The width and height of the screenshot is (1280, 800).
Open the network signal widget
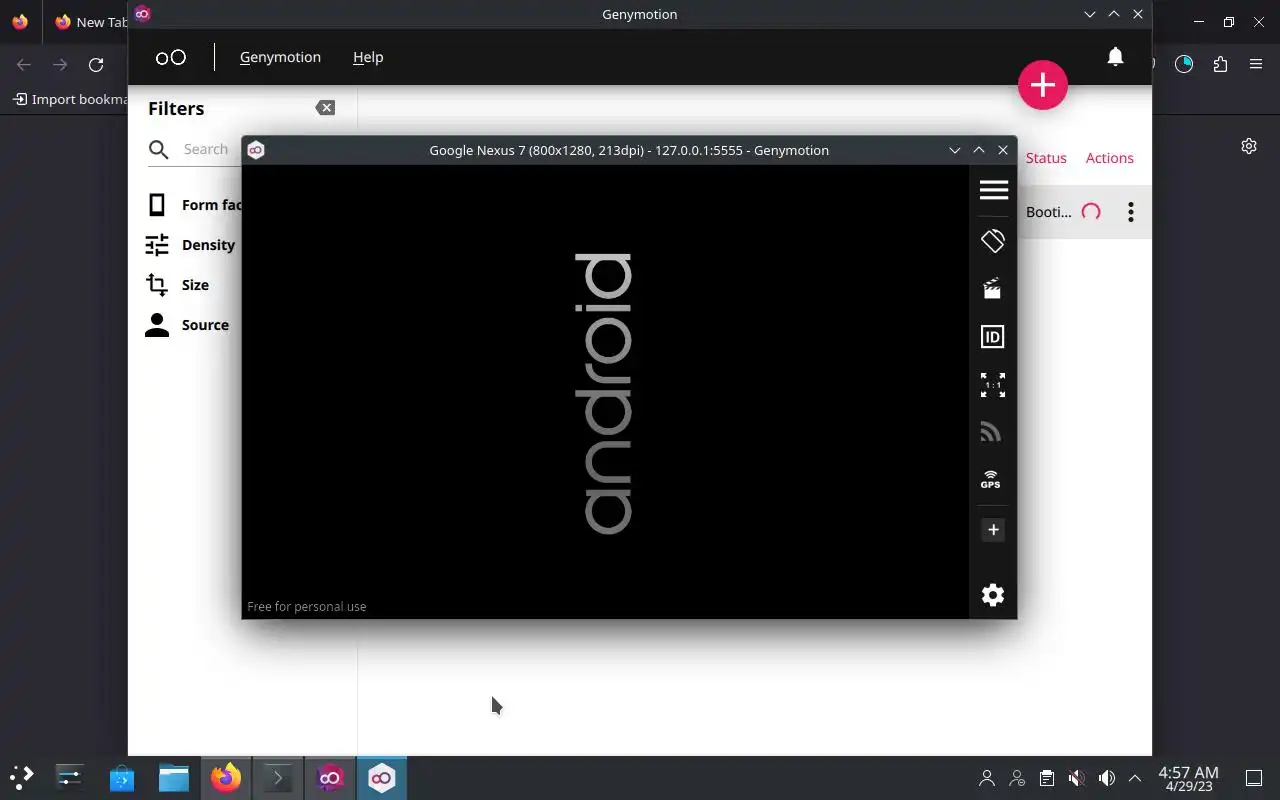(x=991, y=432)
